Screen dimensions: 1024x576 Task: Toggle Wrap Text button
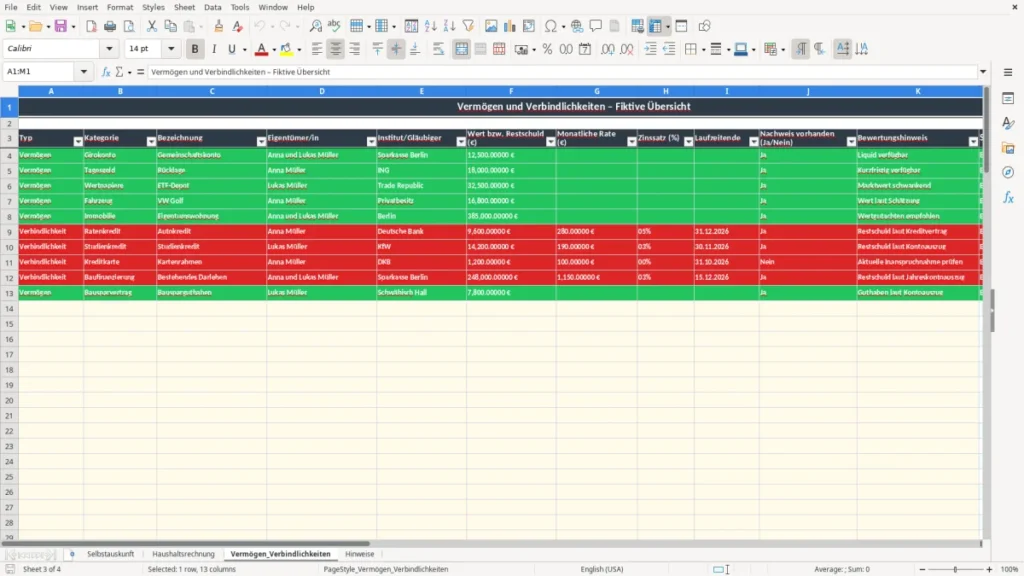tap(438, 49)
